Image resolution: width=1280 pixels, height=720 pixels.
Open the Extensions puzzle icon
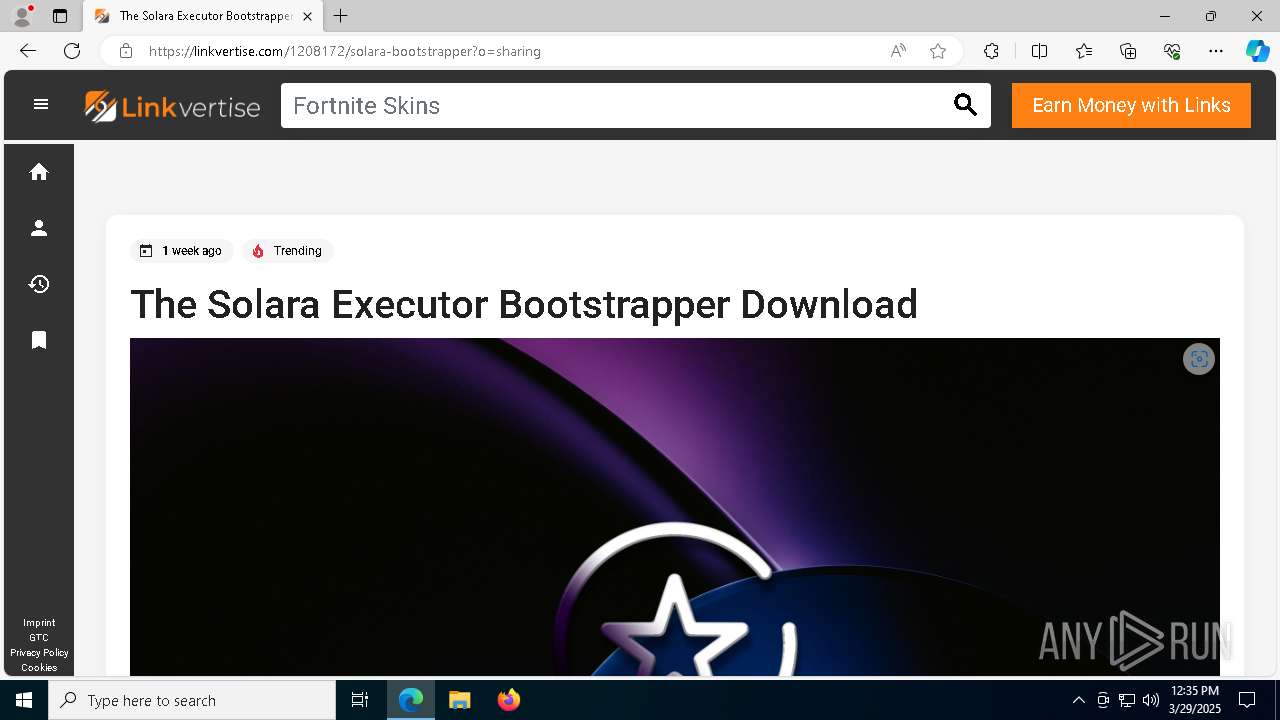point(991,51)
